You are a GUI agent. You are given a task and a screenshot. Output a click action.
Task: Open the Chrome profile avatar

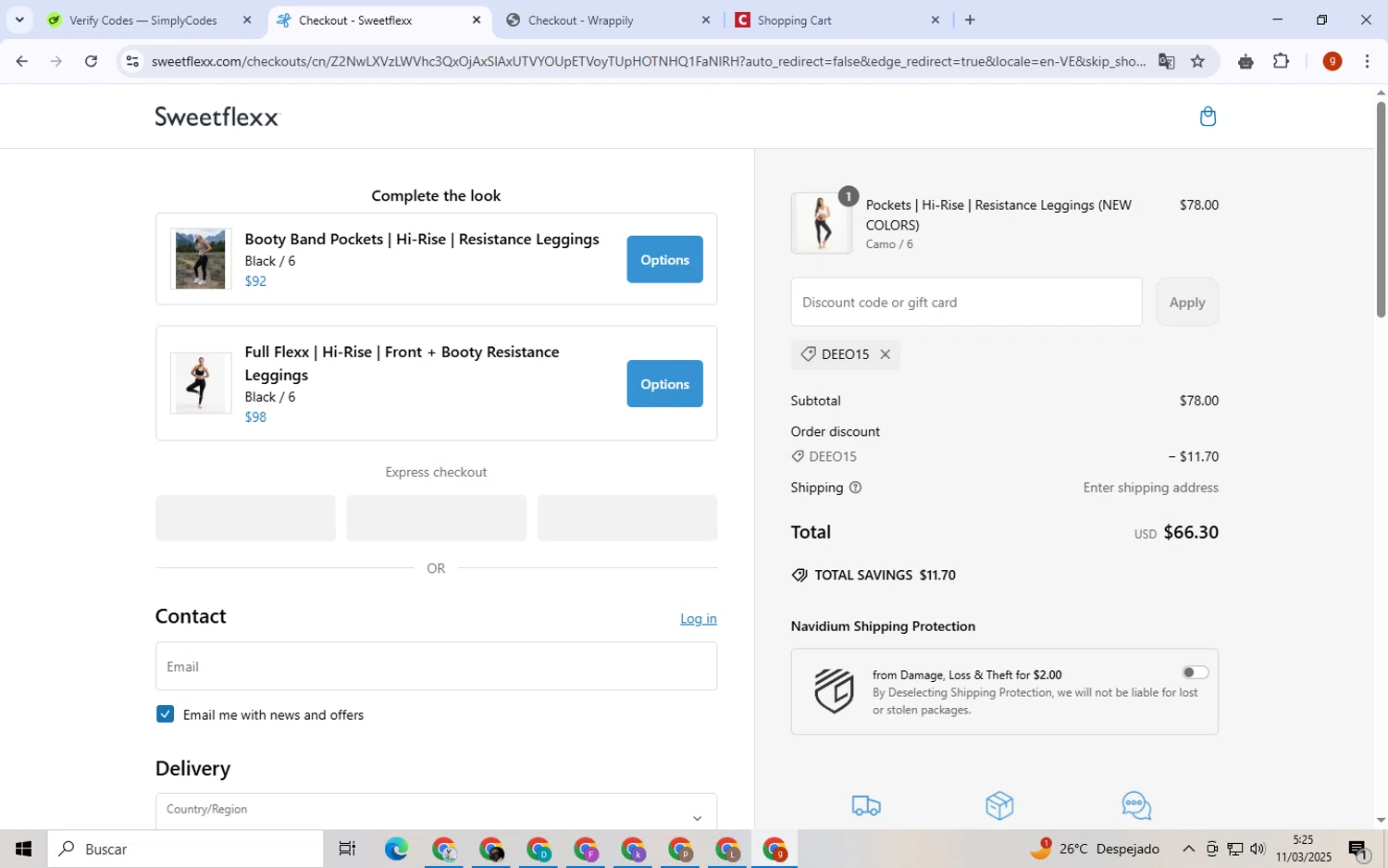coord(1332,61)
